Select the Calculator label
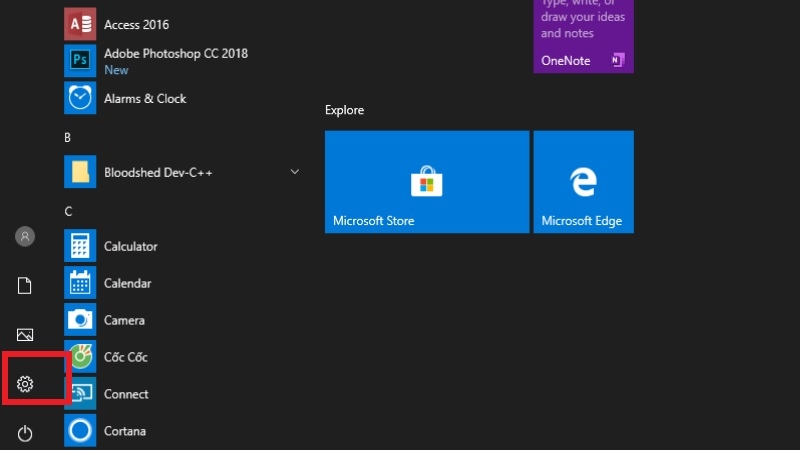The image size is (800, 450). pyautogui.click(x=131, y=246)
